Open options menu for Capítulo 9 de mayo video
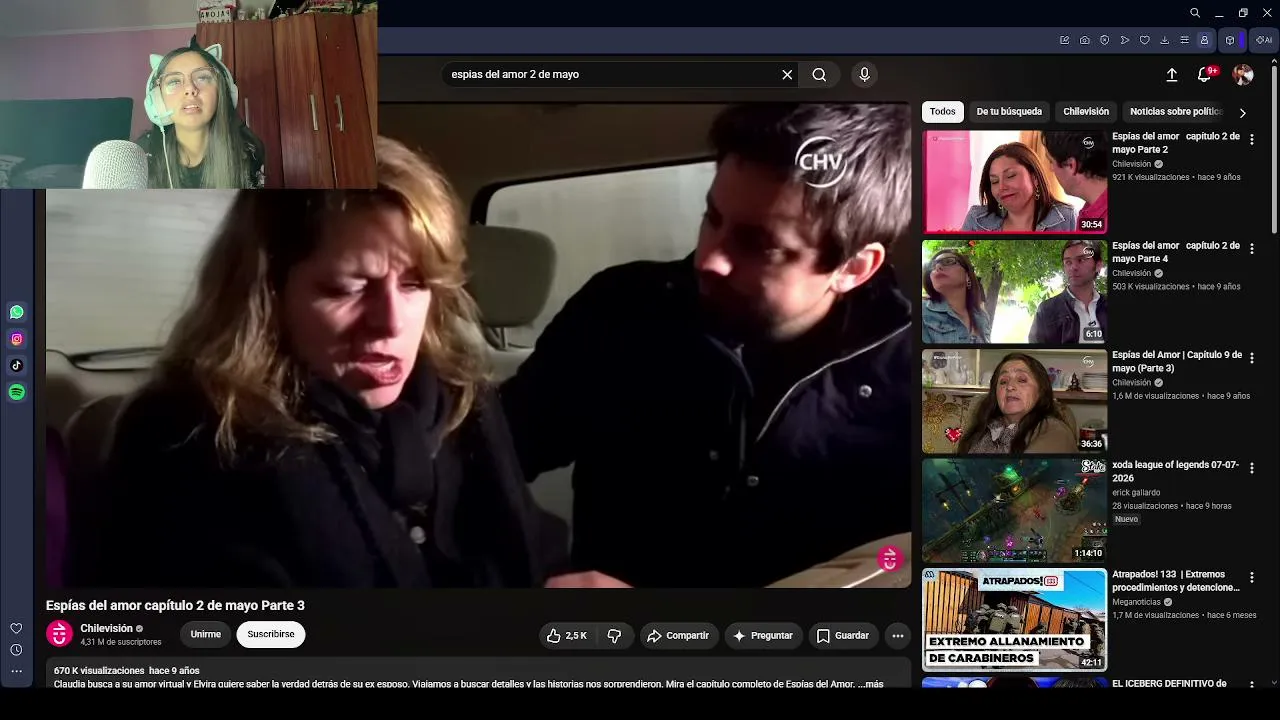Viewport: 1280px width, 720px height. pos(1251,358)
